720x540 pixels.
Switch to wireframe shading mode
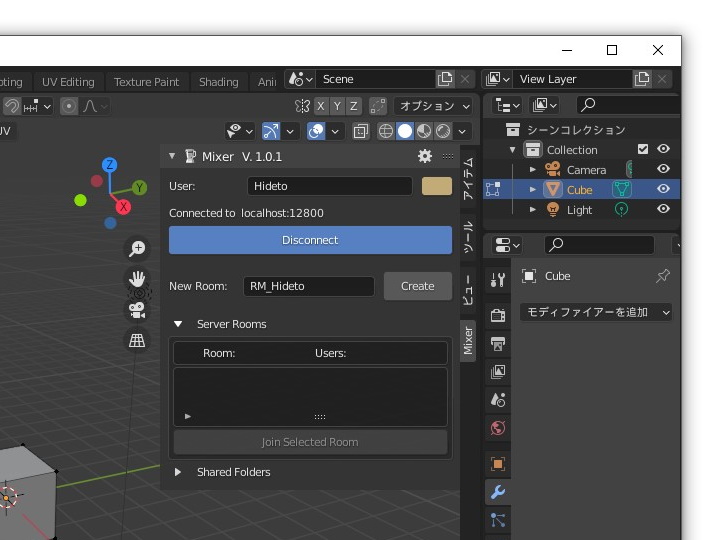pyautogui.click(x=386, y=131)
